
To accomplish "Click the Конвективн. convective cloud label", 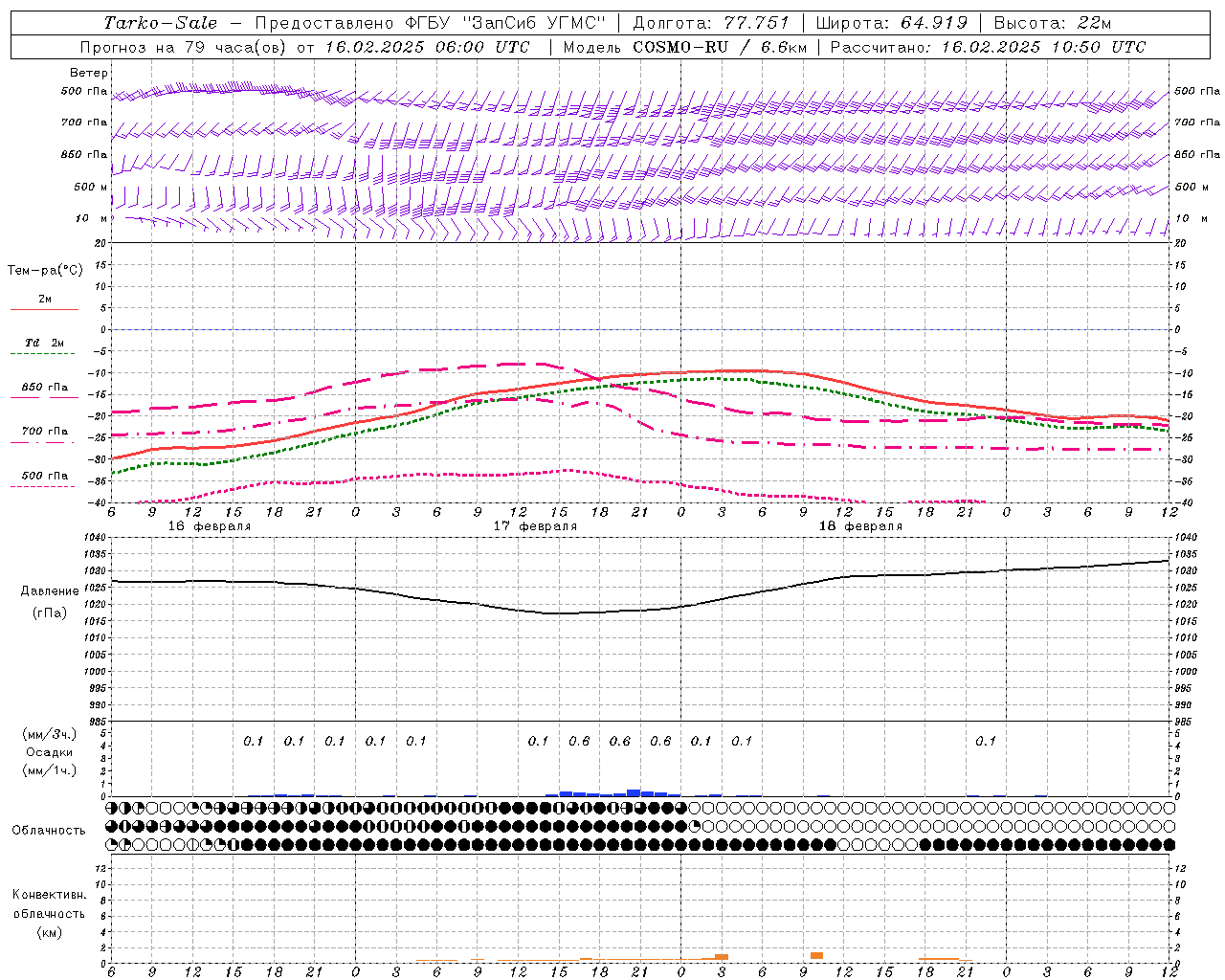I will 49,895.
